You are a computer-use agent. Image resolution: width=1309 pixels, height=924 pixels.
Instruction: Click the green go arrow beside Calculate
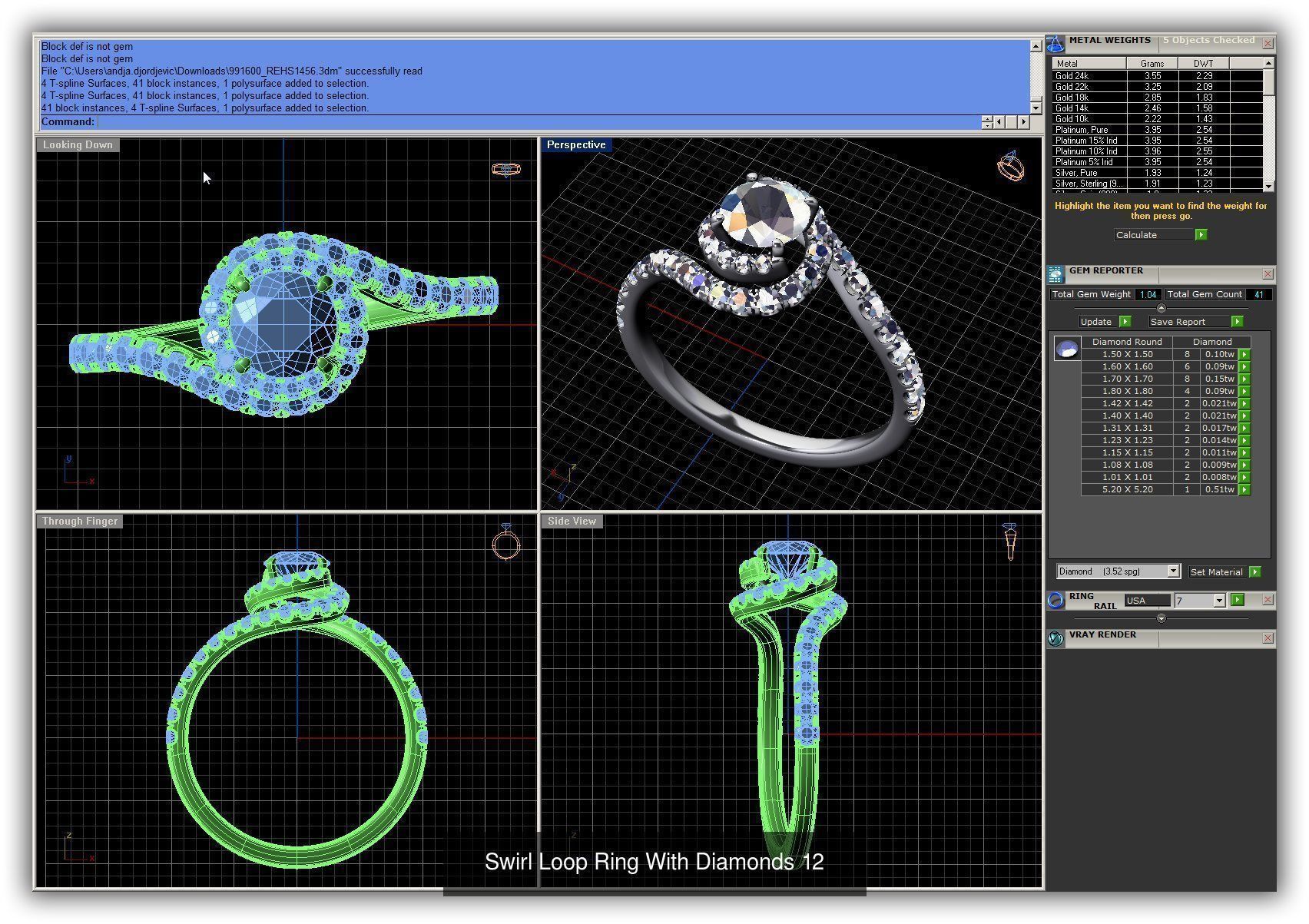pyautogui.click(x=1201, y=235)
